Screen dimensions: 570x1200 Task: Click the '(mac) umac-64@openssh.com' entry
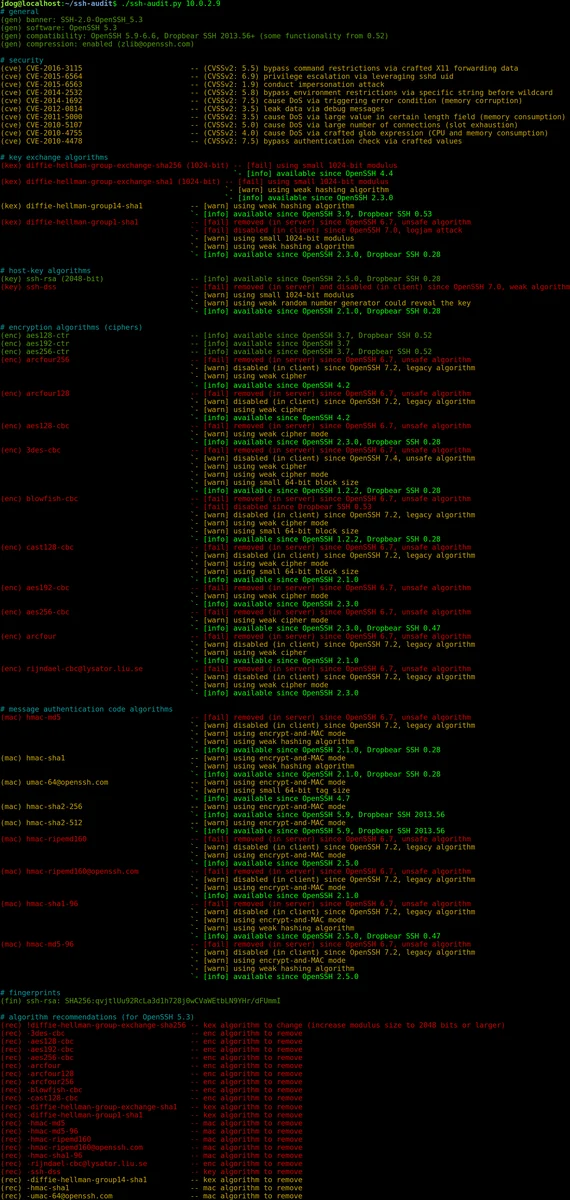point(54,782)
